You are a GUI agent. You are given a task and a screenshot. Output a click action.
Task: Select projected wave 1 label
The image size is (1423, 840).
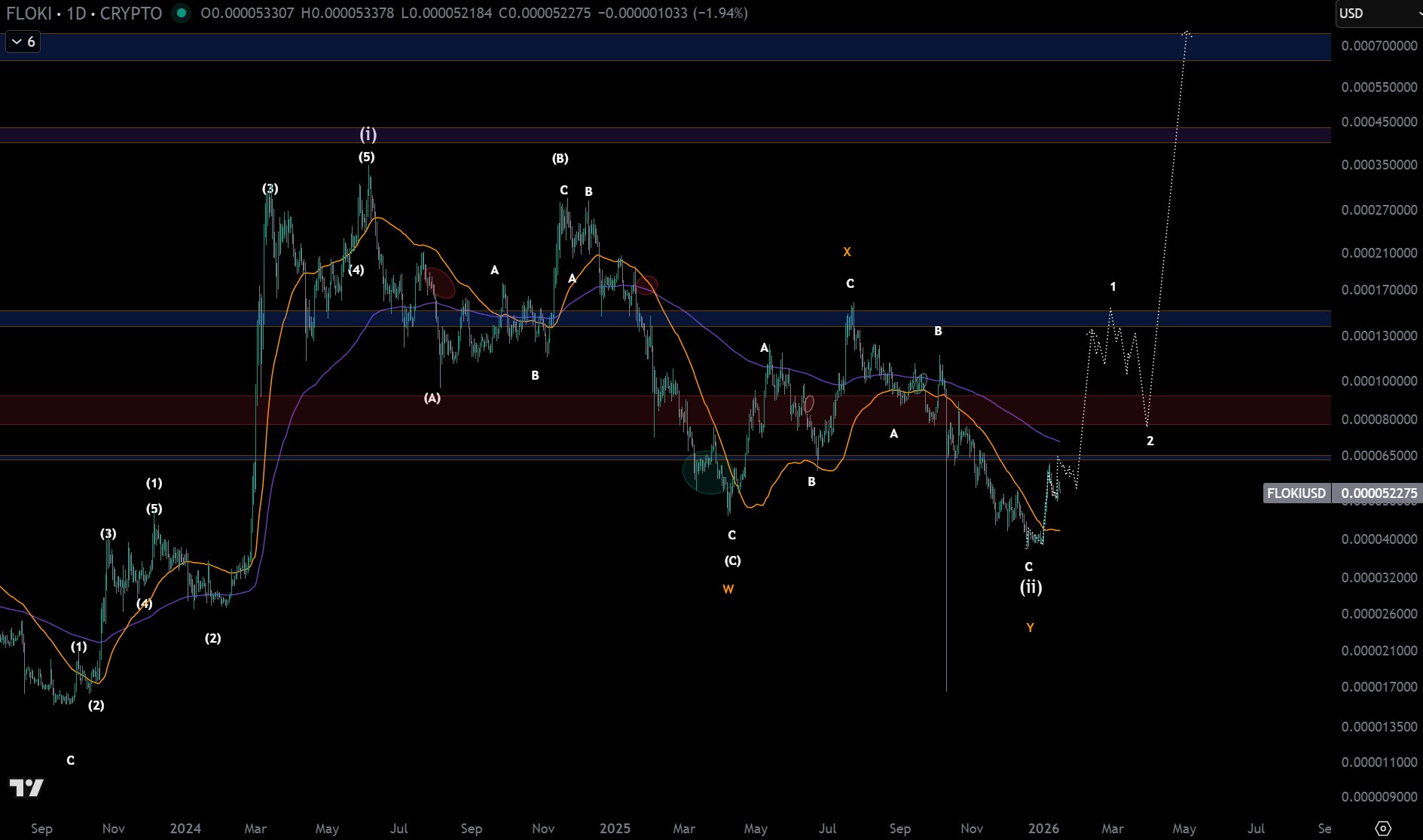pyautogui.click(x=1113, y=287)
